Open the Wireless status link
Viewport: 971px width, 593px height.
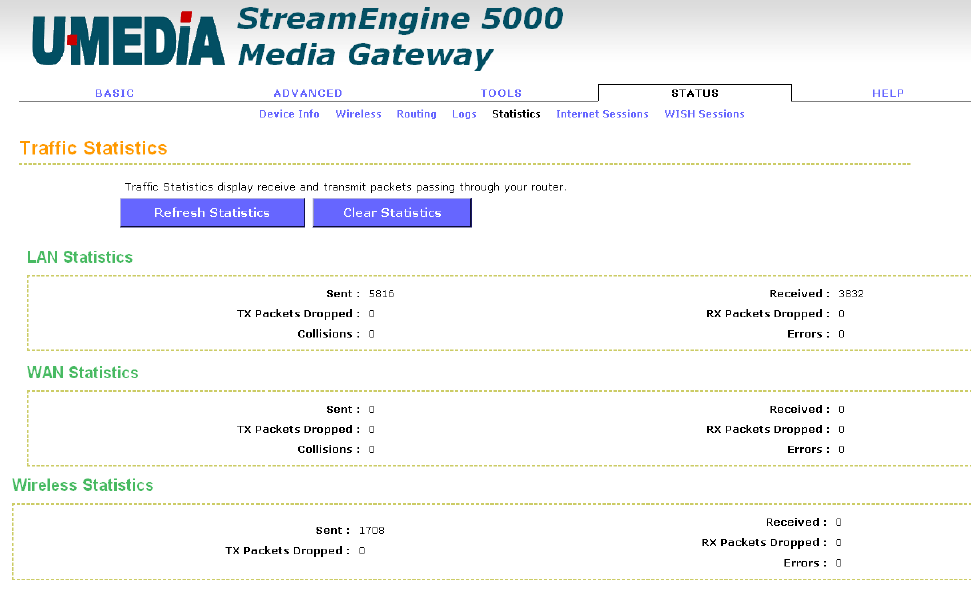[359, 114]
